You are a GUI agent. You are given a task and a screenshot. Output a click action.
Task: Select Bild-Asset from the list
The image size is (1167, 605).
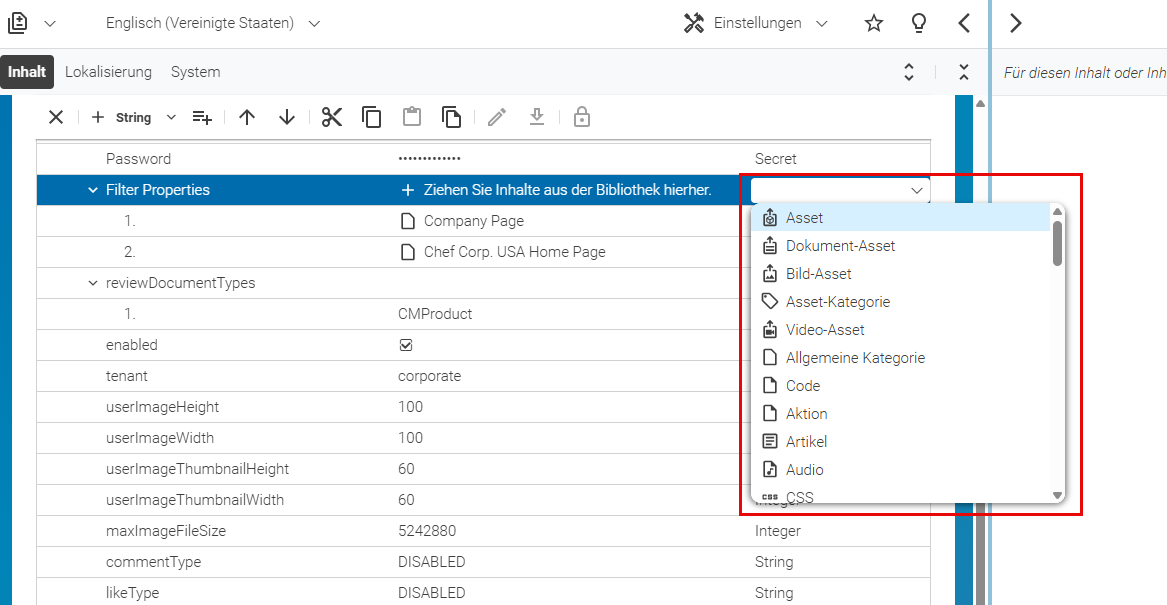[x=901, y=274]
